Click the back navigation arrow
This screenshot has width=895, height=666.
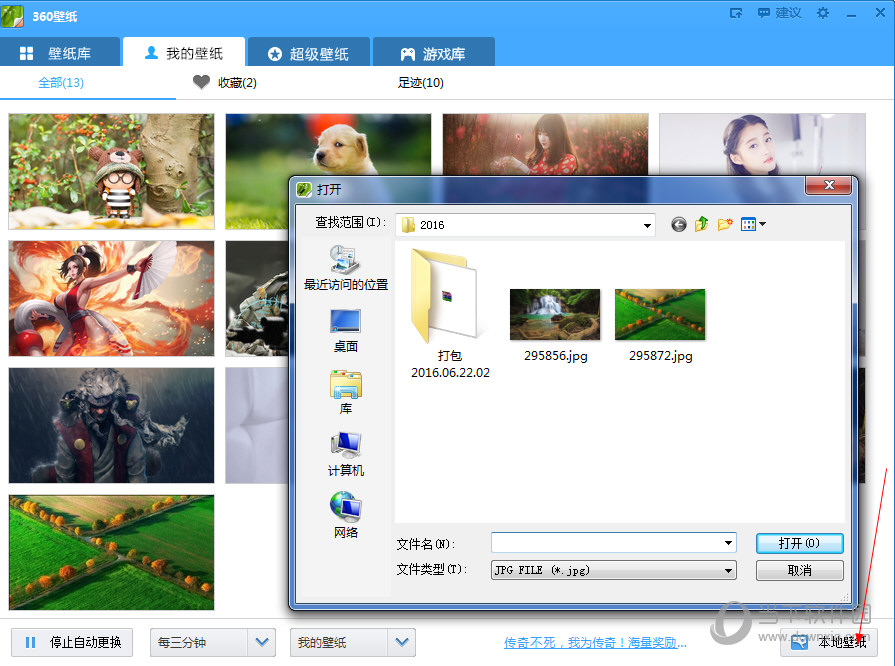[677, 224]
